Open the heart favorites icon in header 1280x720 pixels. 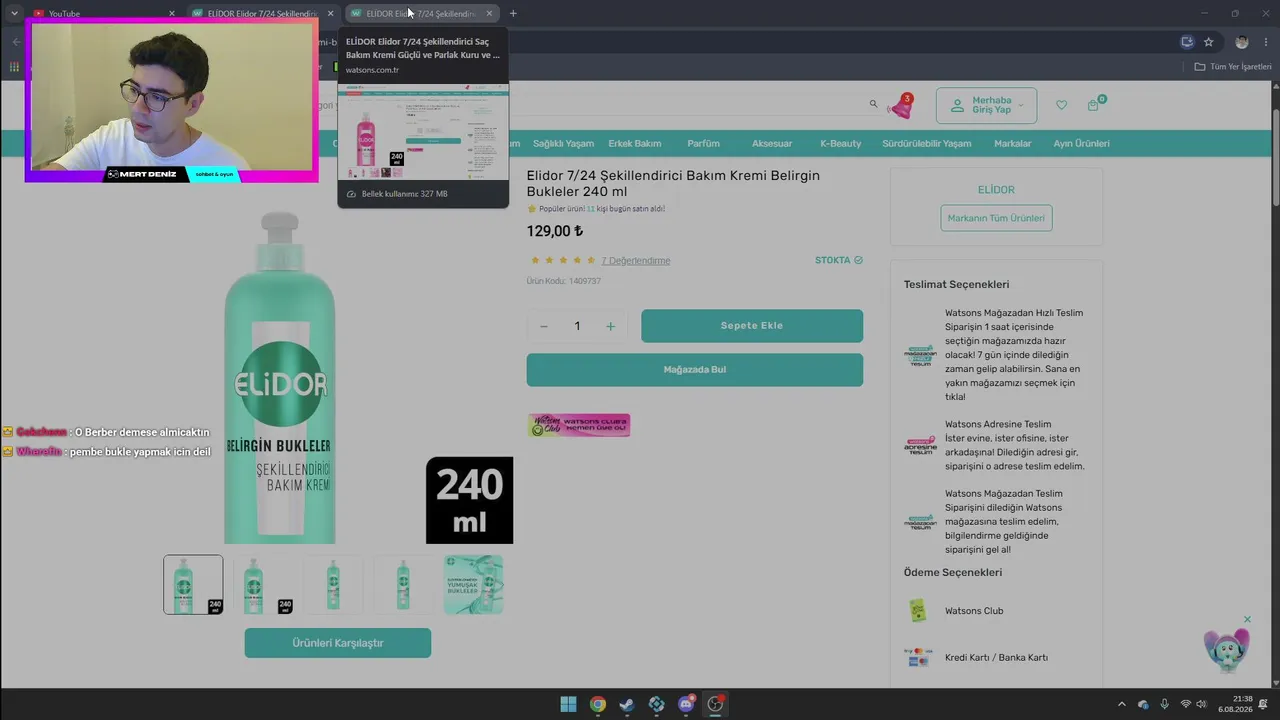click(x=1061, y=105)
